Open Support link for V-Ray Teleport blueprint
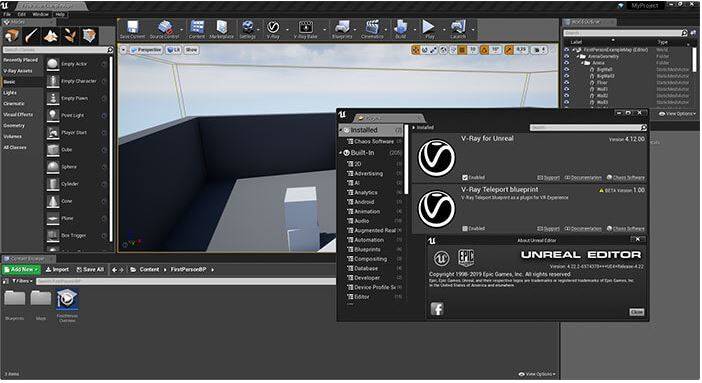This screenshot has height=383, width=702. point(548,228)
